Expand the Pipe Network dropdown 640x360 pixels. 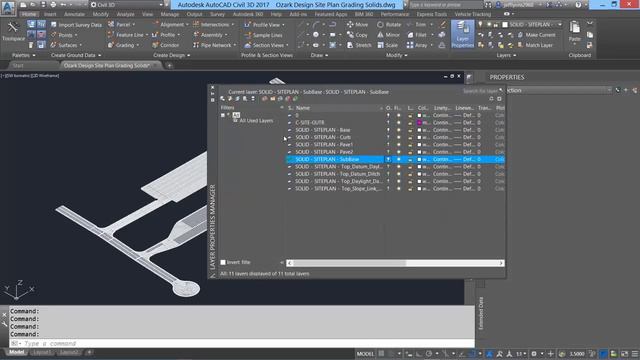pos(235,45)
